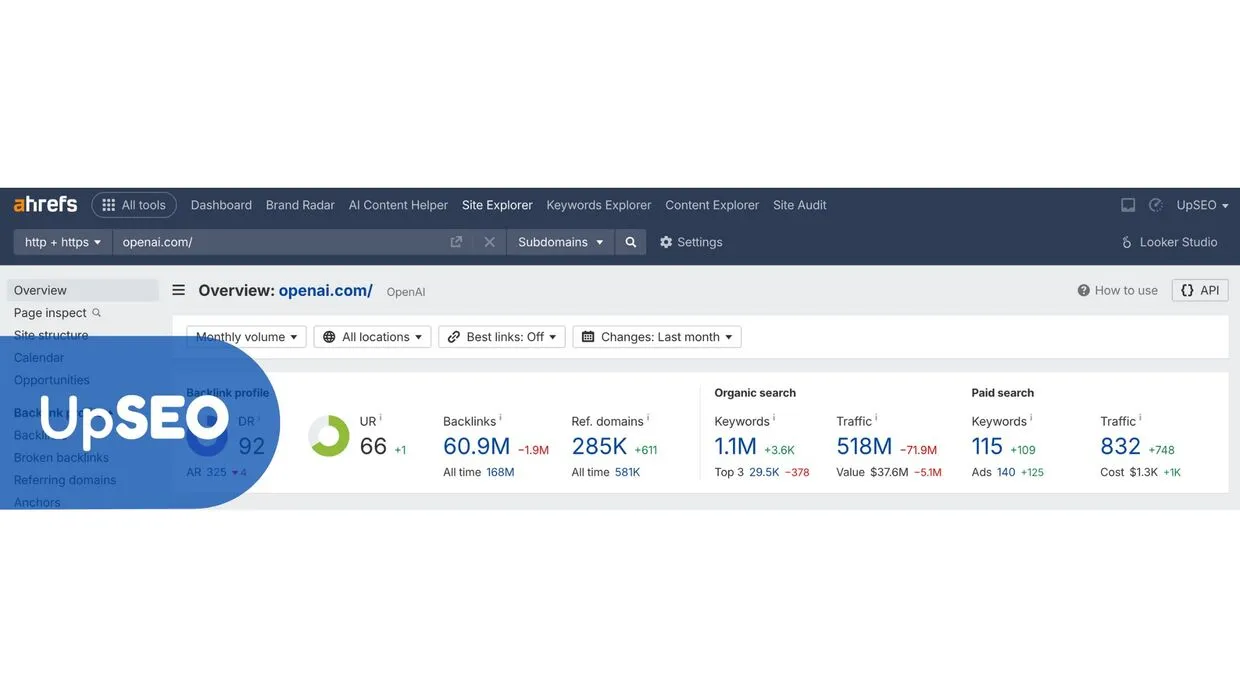This screenshot has width=1240, height=698.
Task: Open the How to use guide link
Action: 1117,289
